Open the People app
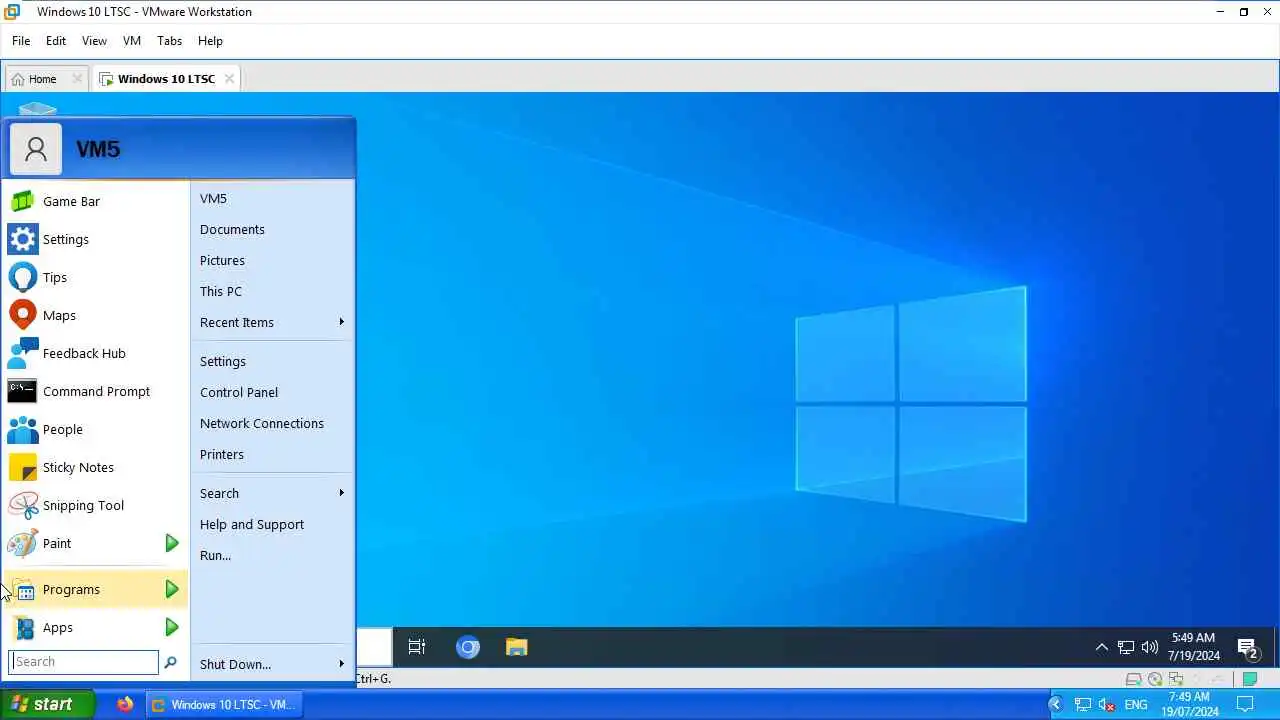Viewport: 1280px width, 720px height. tap(96, 429)
